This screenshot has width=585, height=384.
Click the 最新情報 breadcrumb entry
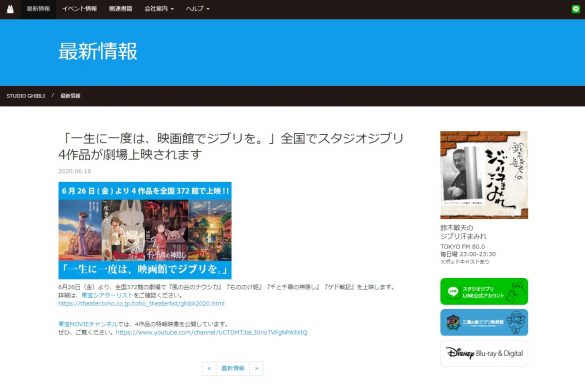[71, 96]
